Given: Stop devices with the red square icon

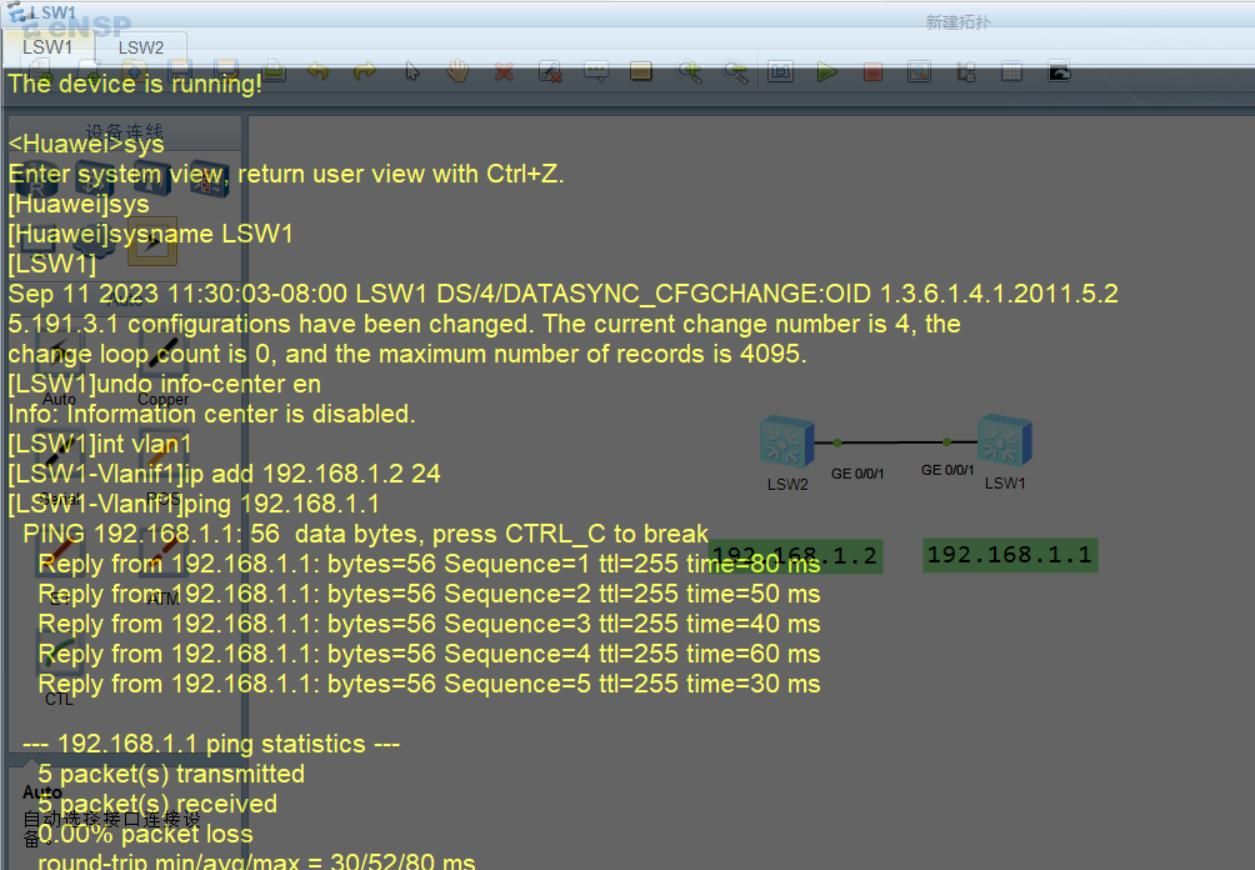Looking at the screenshot, I should [x=873, y=72].
